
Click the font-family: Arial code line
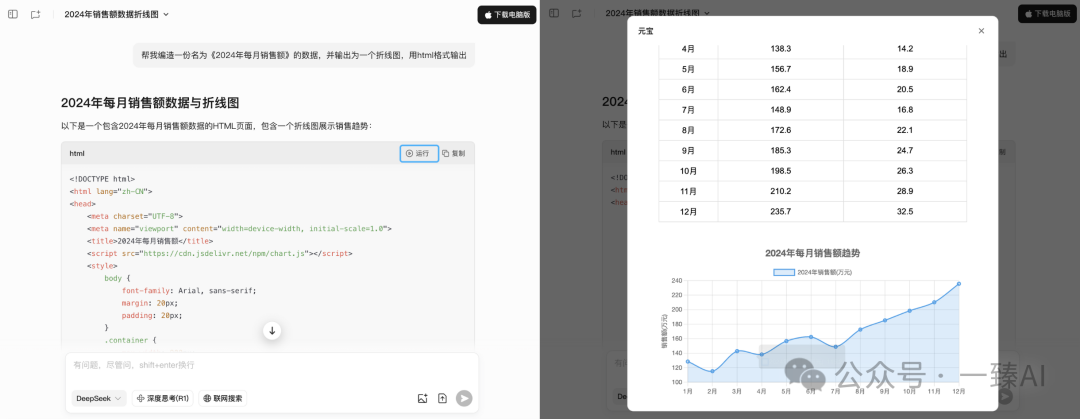click(189, 291)
